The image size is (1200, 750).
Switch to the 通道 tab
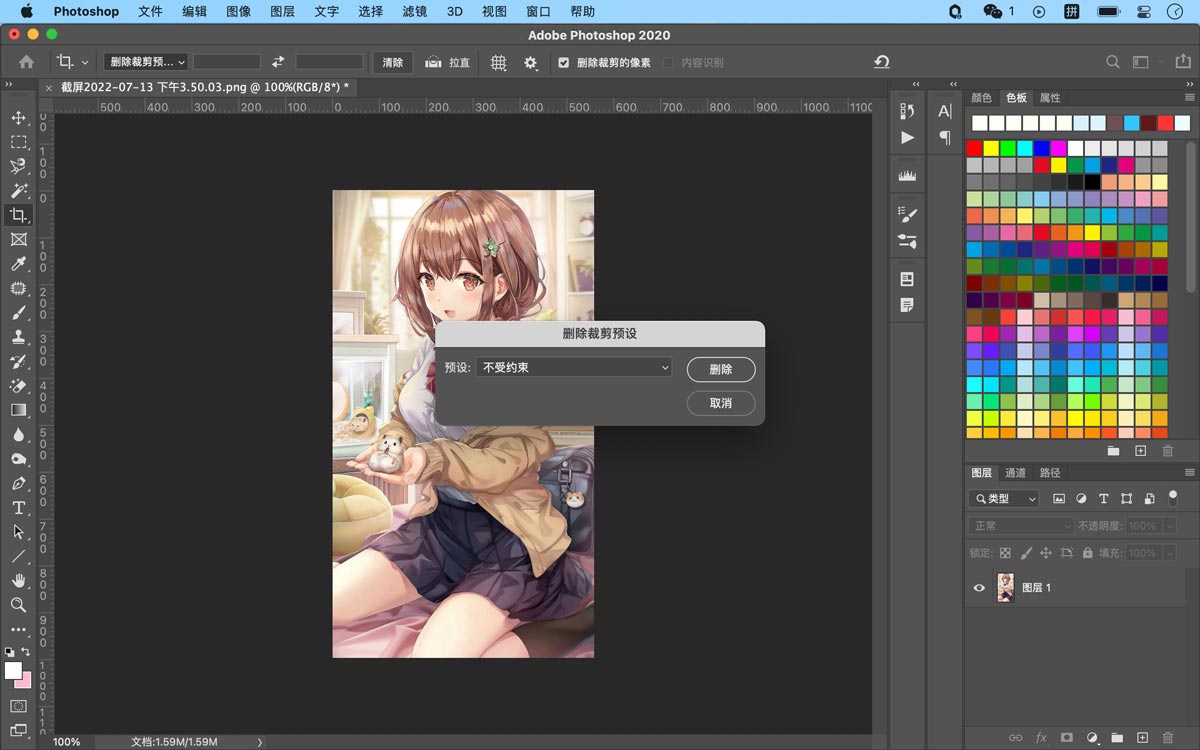pos(1016,473)
